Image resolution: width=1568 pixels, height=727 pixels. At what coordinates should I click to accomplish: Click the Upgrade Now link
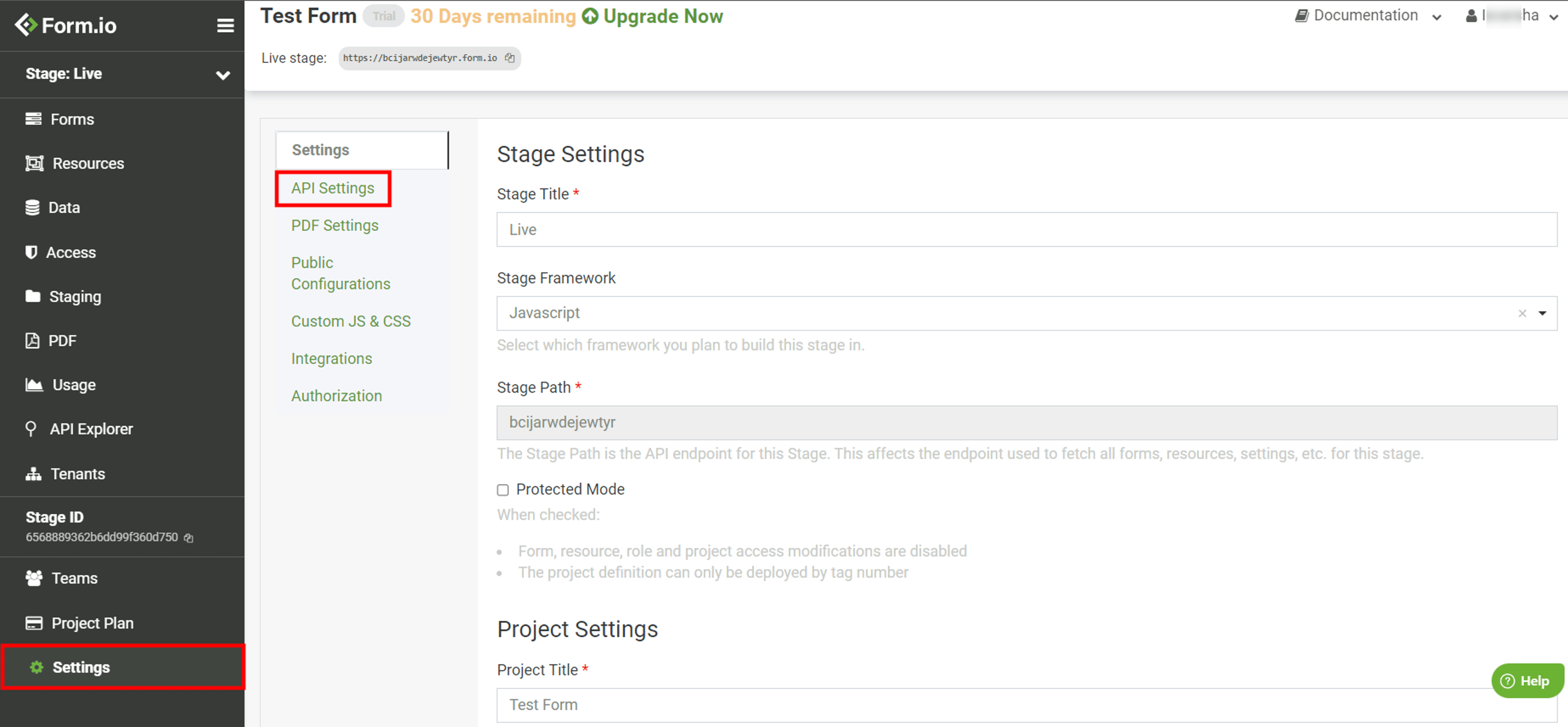click(663, 16)
